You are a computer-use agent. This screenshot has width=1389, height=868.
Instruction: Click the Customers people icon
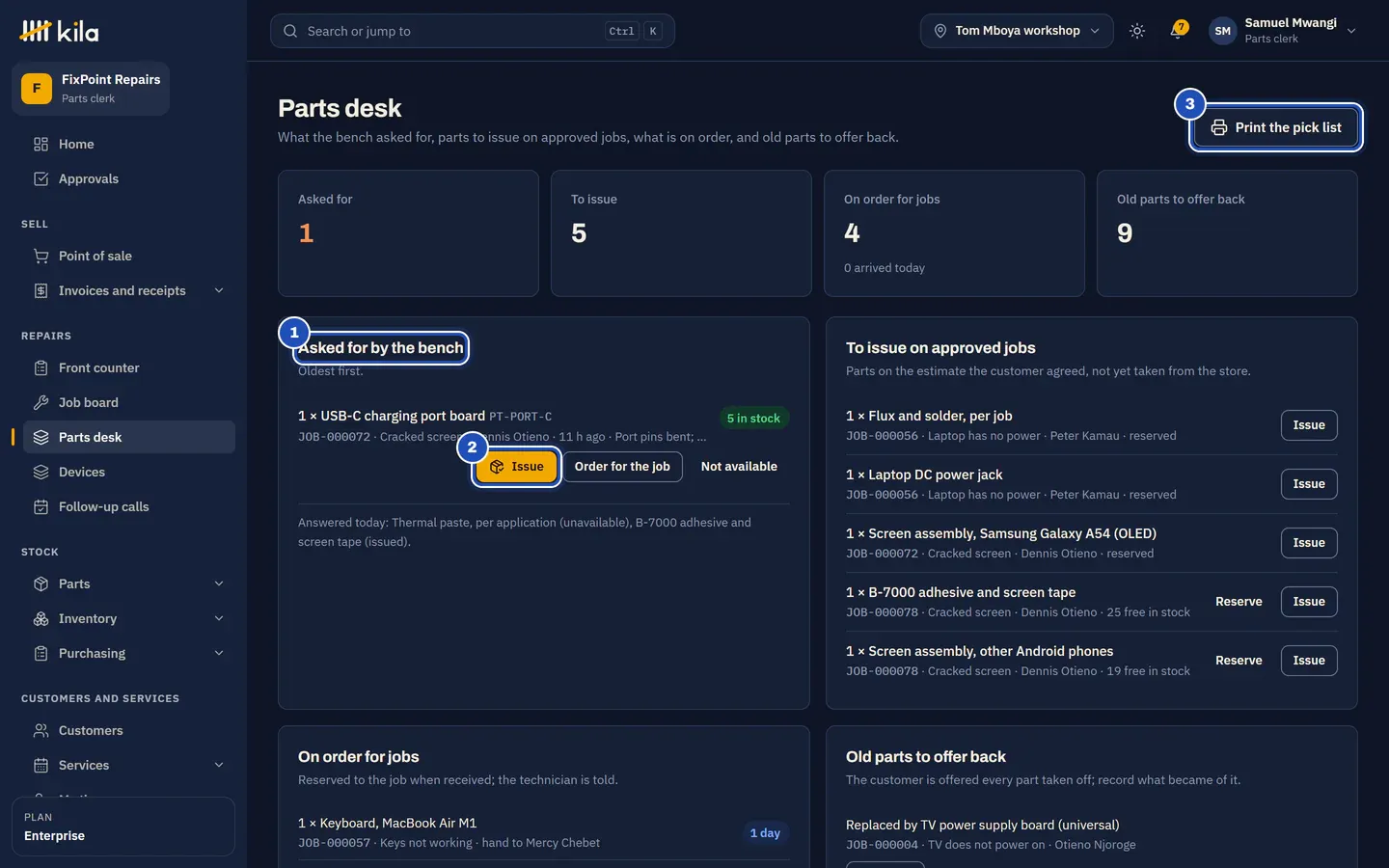coord(41,730)
